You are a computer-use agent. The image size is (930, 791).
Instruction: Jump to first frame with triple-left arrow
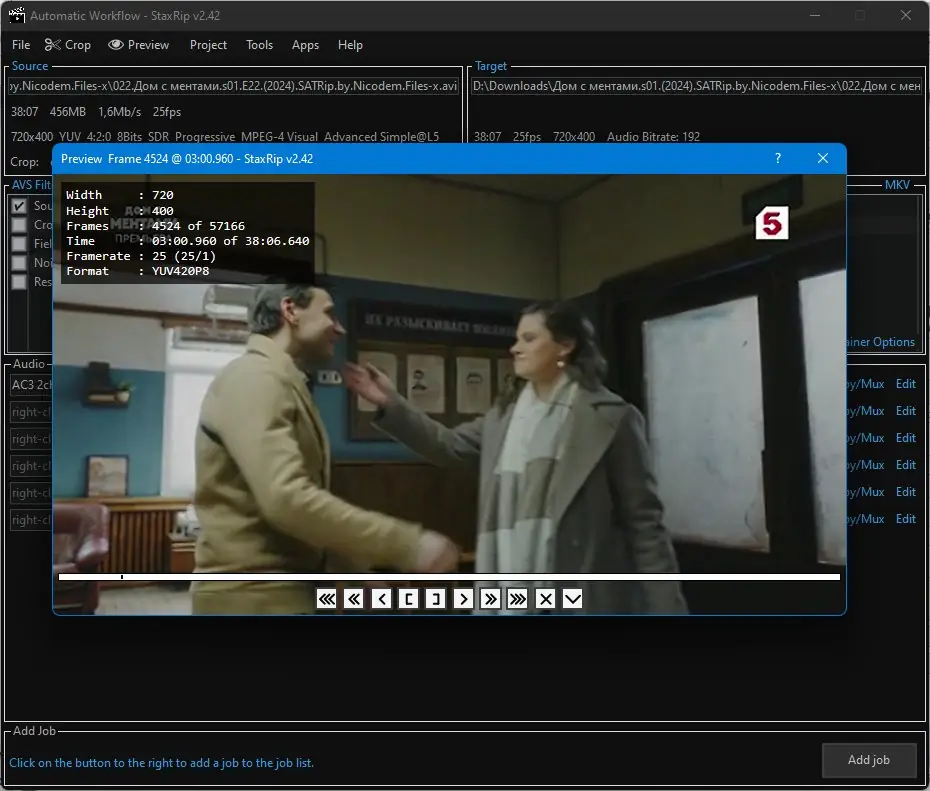click(x=327, y=599)
